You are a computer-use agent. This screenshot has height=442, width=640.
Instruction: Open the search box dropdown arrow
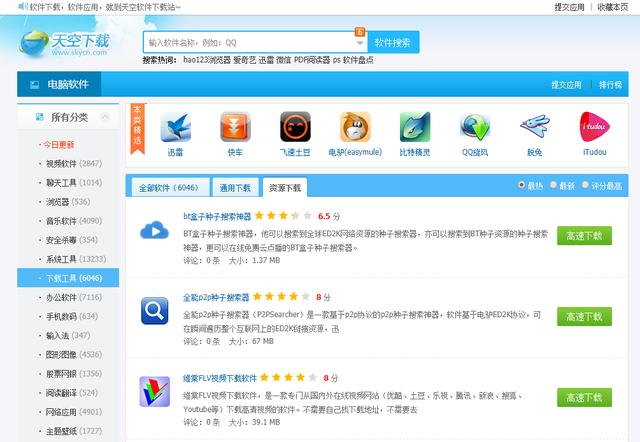coord(360,43)
